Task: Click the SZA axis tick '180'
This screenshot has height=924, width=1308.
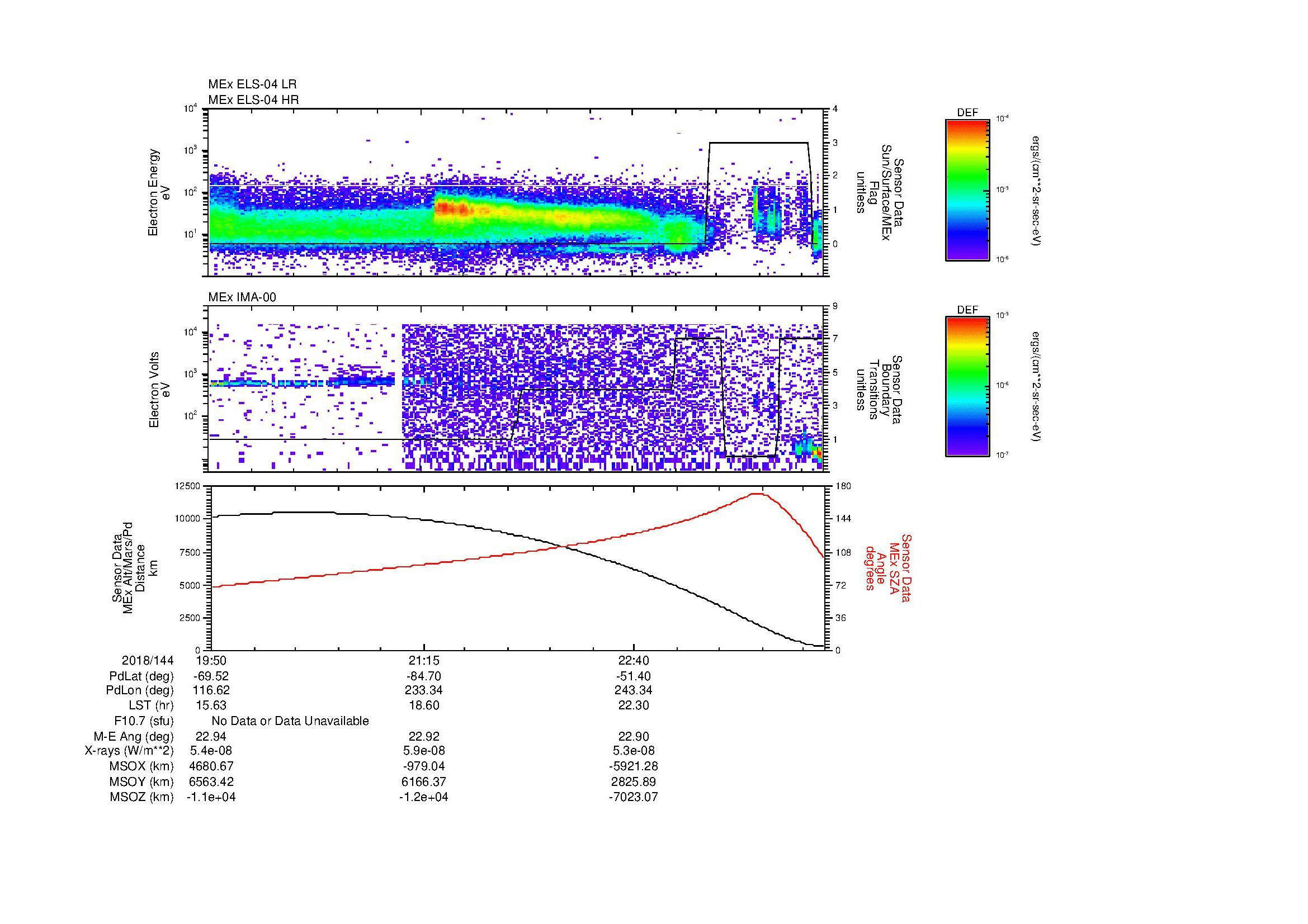Action: click(x=843, y=486)
